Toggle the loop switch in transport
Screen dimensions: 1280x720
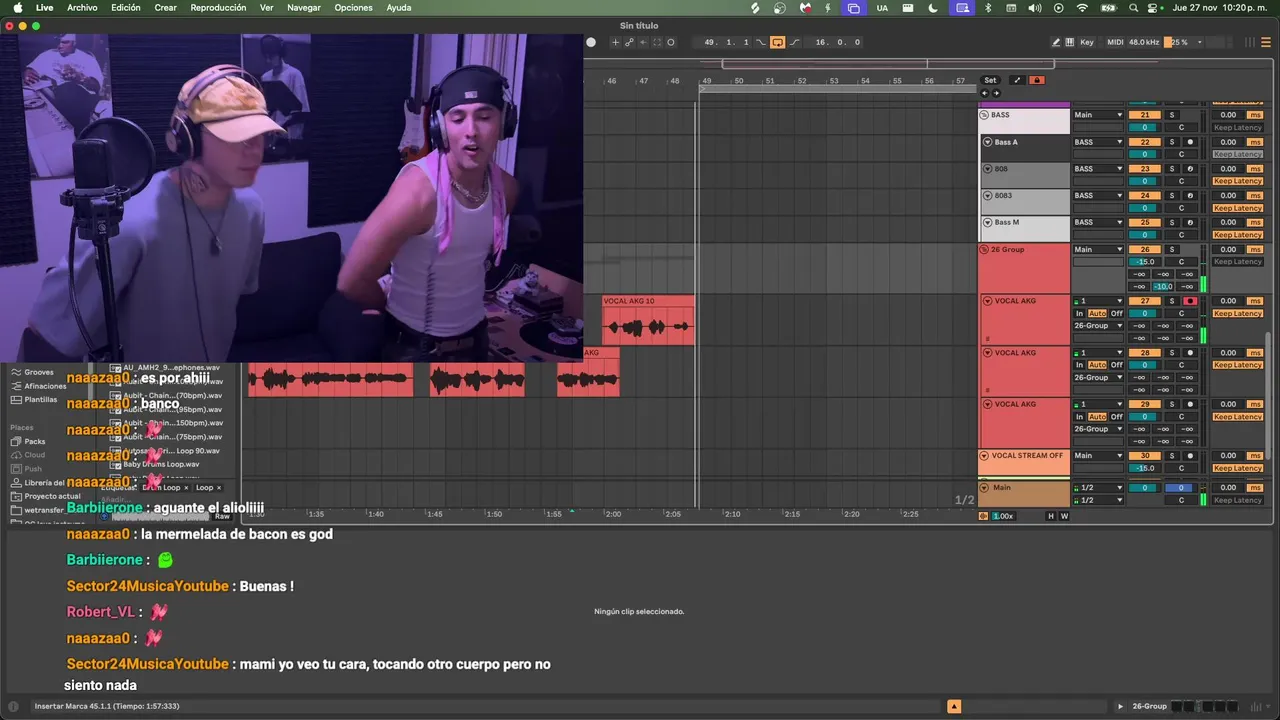(x=777, y=42)
